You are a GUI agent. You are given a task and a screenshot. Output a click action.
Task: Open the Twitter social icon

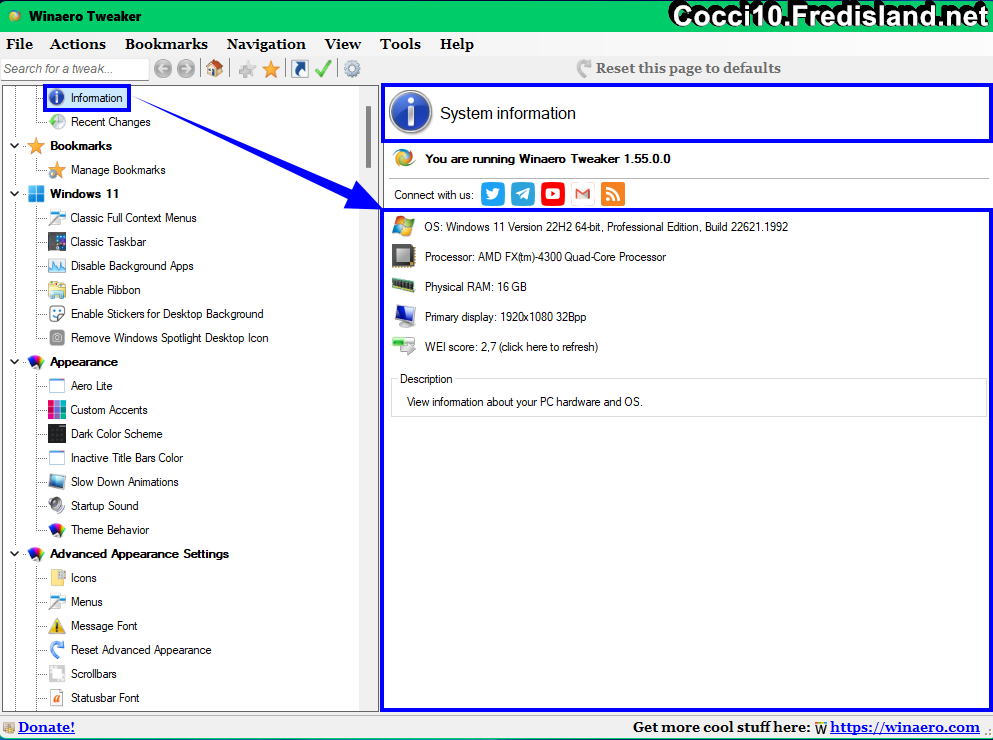[493, 194]
